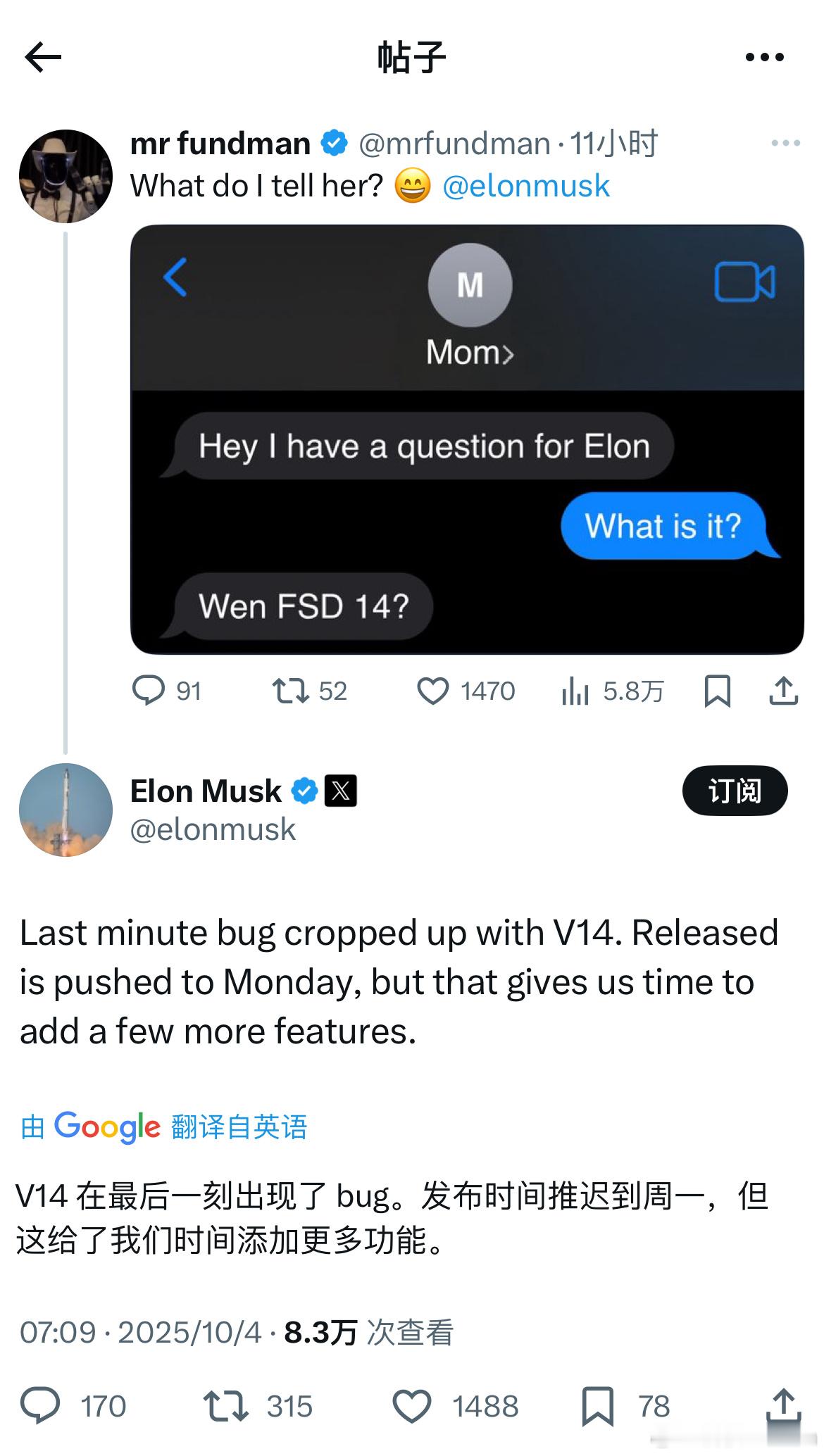Tap the Google translation attribution link
This screenshot has height=1456, width=824.
click(164, 1127)
